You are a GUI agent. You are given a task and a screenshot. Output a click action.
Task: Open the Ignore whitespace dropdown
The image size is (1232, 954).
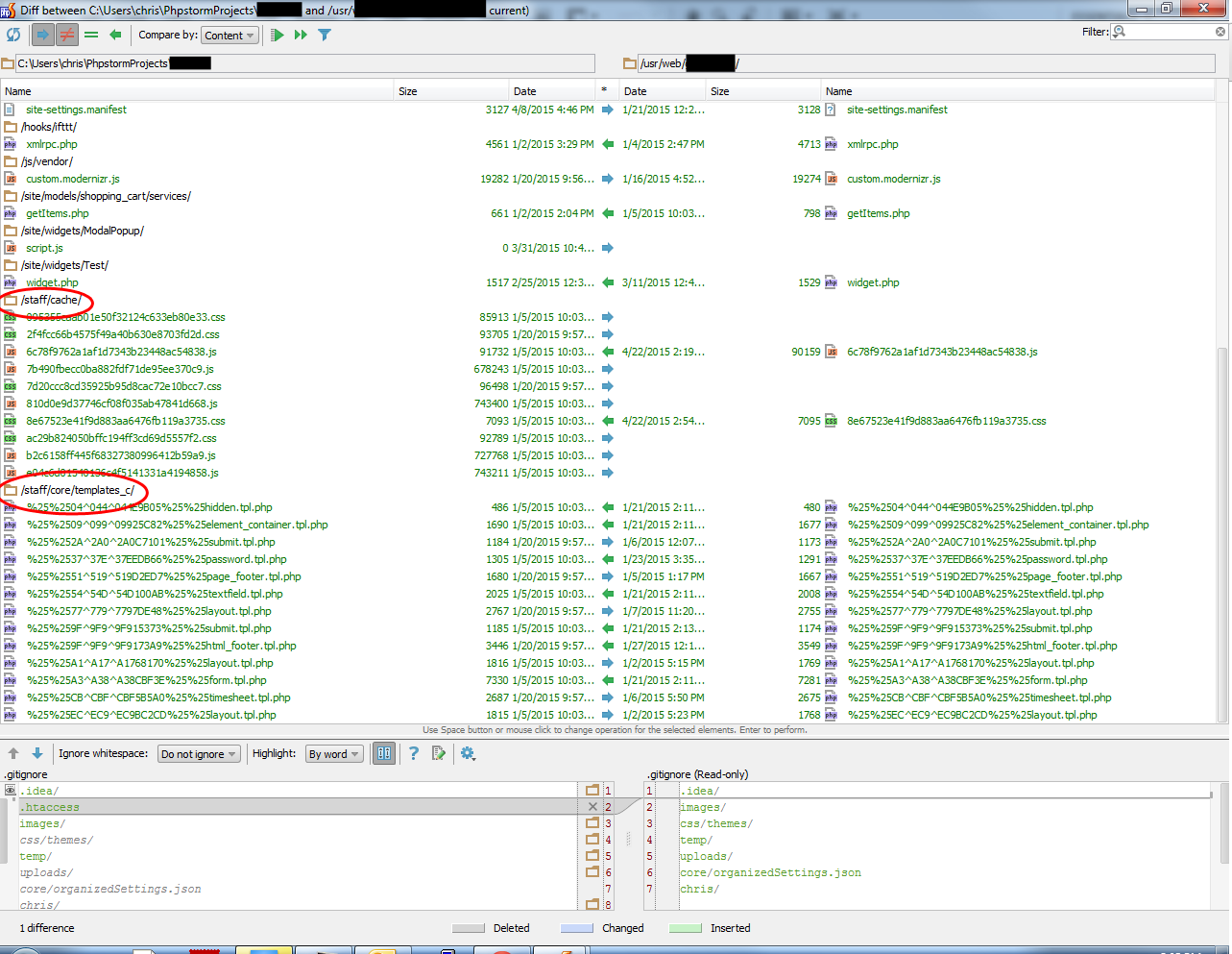click(x=198, y=753)
